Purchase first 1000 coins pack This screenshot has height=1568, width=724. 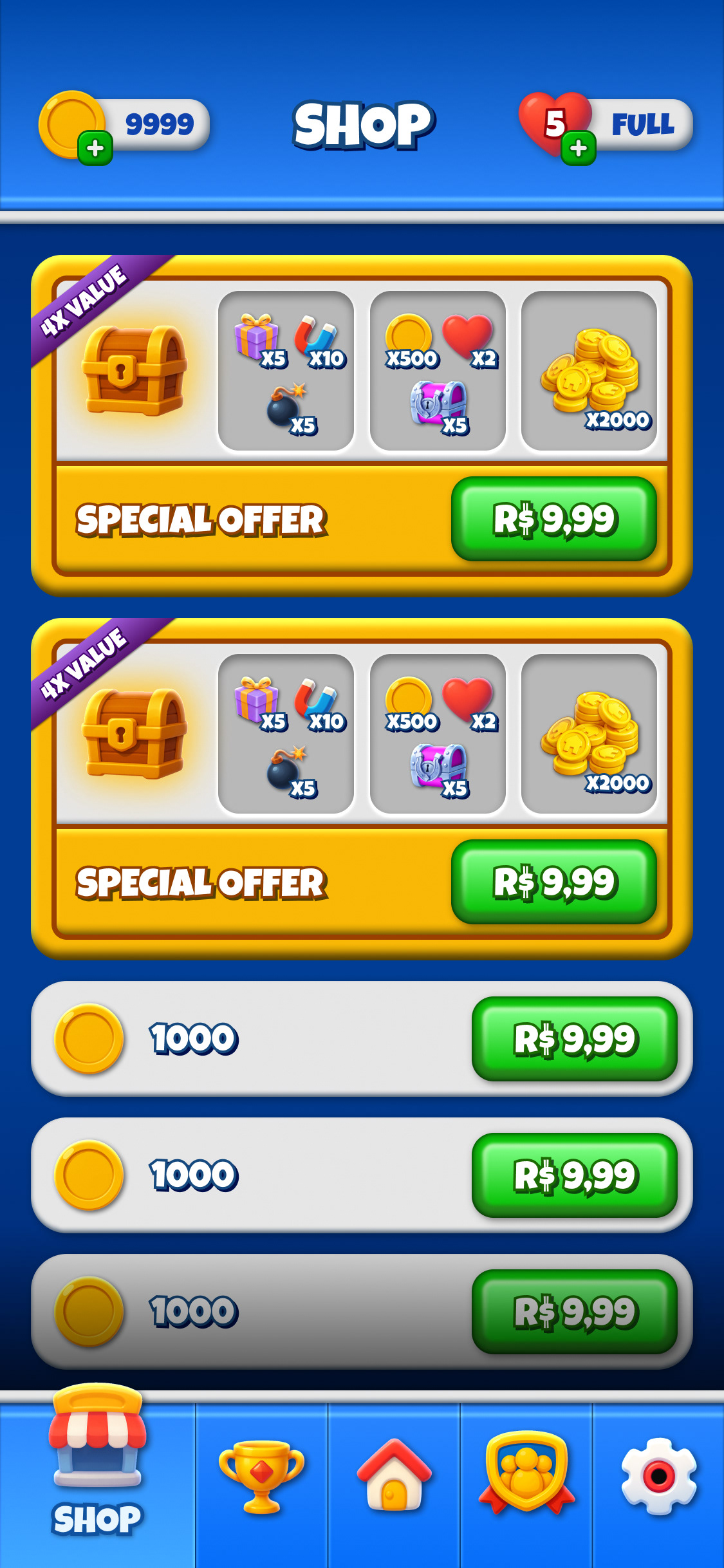(575, 1039)
